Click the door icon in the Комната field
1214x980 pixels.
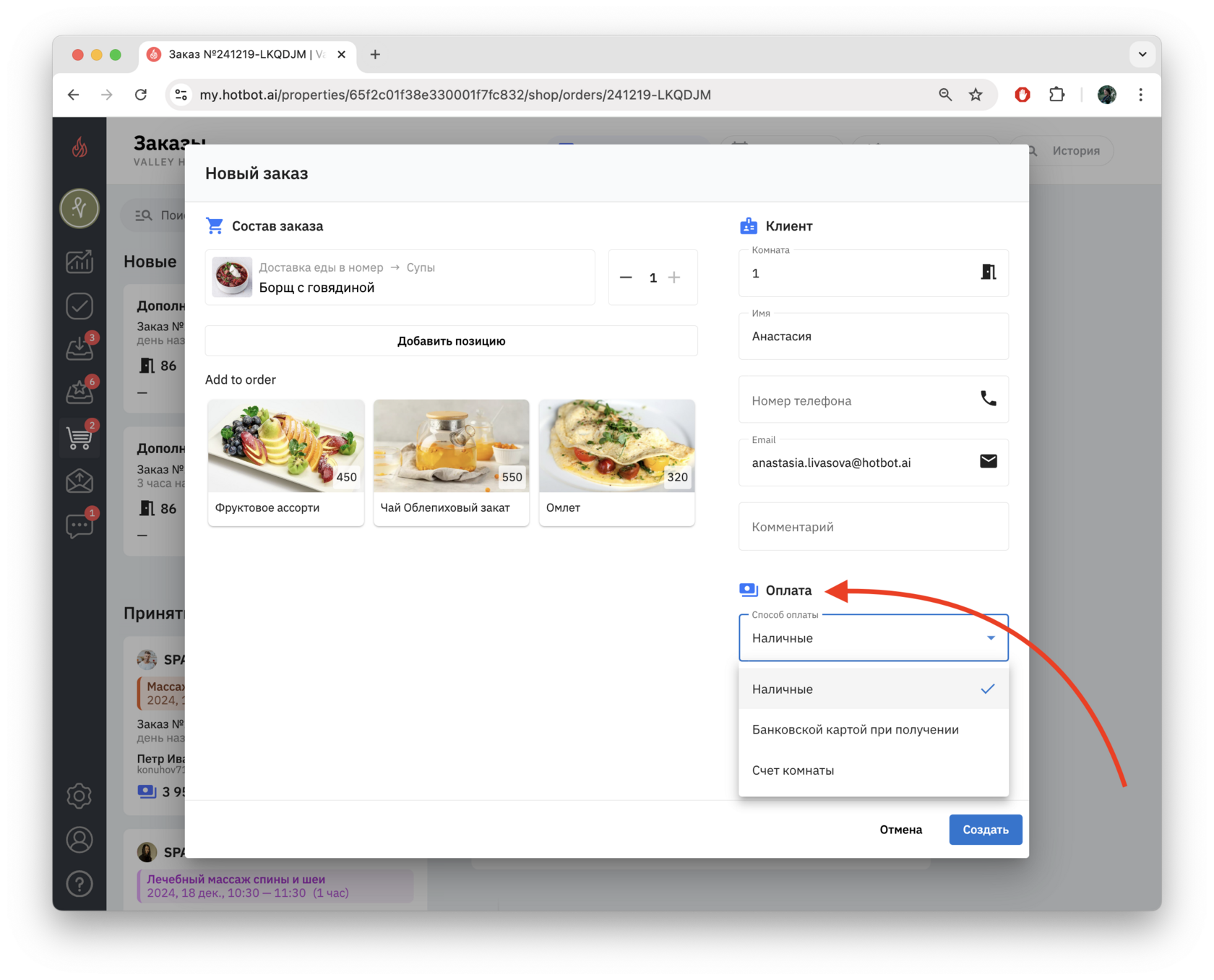(989, 272)
